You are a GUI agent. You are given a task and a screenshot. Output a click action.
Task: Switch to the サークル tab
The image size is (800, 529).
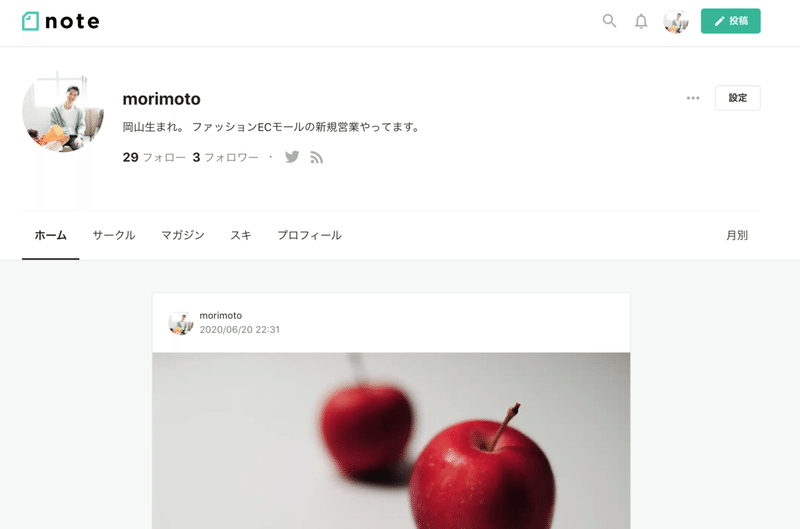(114, 236)
